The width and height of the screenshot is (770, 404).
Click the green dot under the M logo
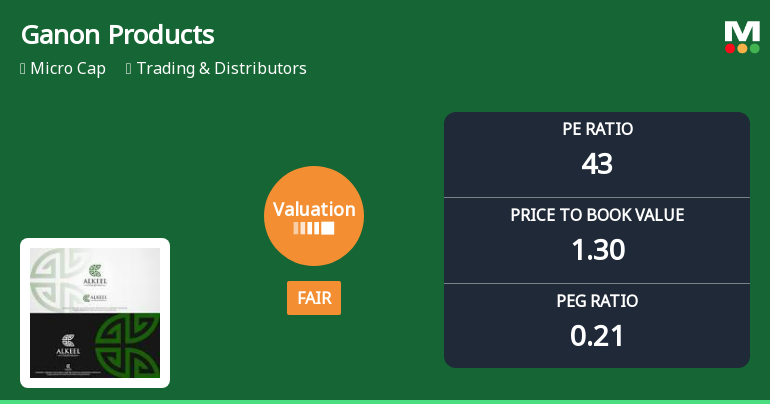click(x=754, y=48)
